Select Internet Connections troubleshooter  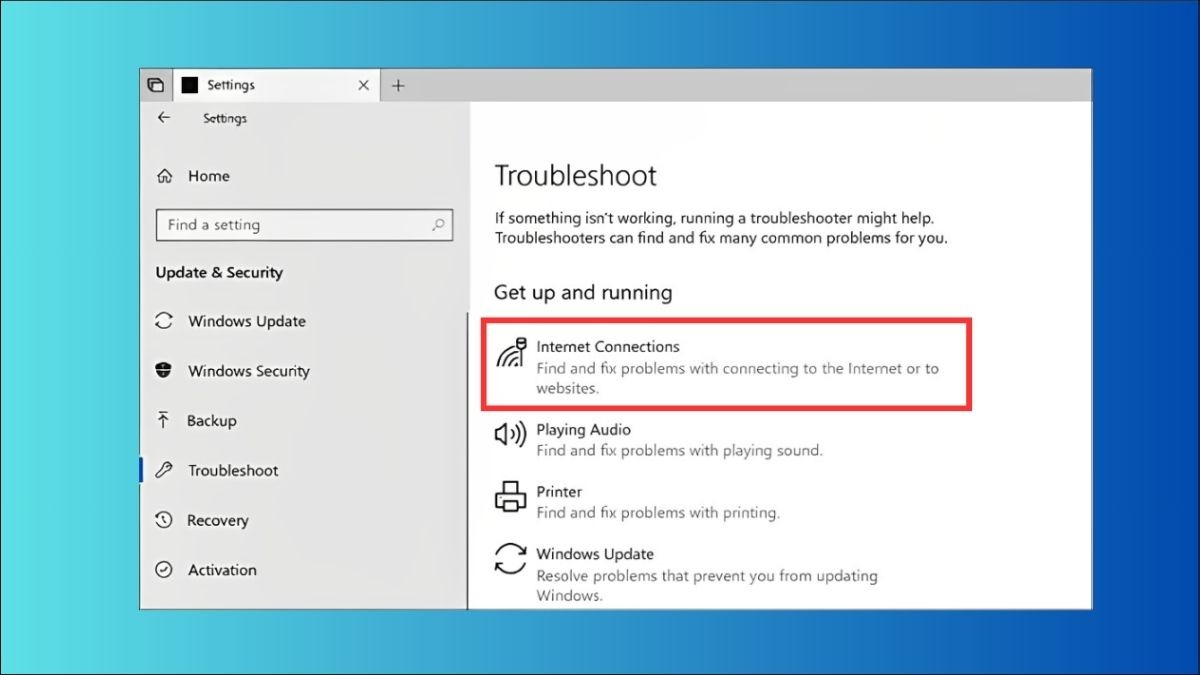726,364
